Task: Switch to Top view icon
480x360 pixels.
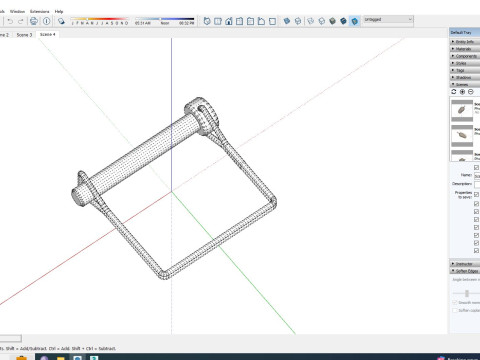Action: [x=218, y=21]
